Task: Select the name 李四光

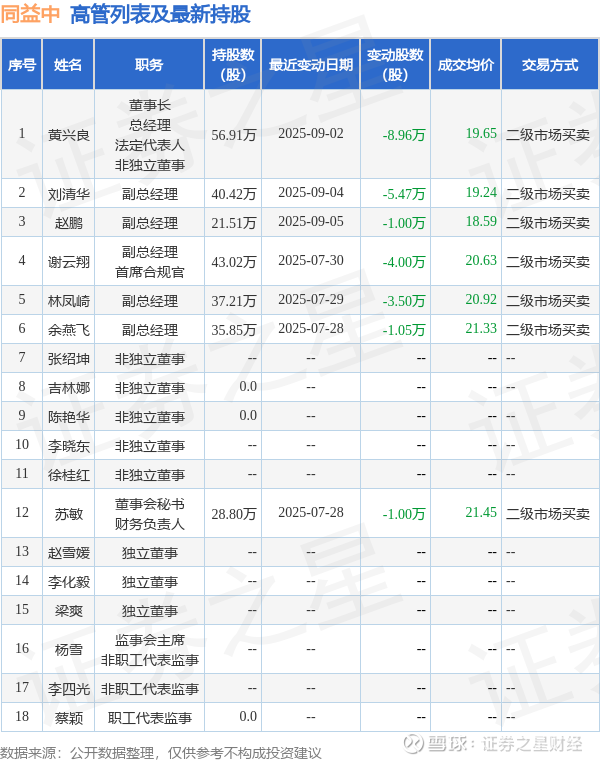Action: click(x=69, y=689)
